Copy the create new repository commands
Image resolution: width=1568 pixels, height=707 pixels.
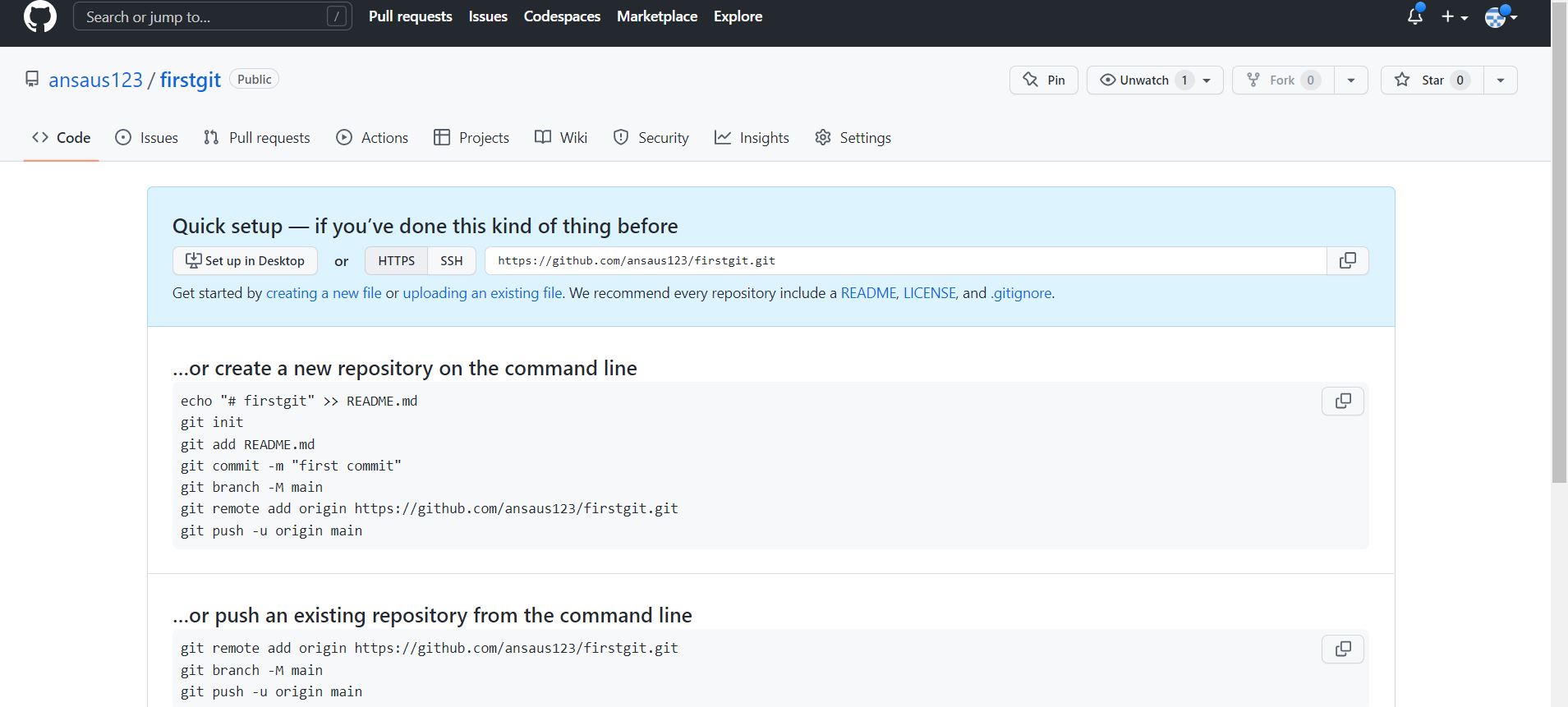pyautogui.click(x=1343, y=401)
